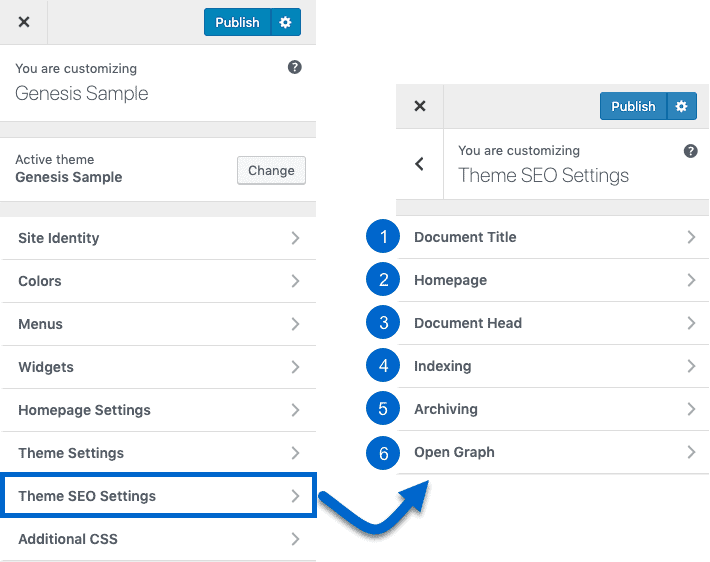Screen dimensions: 710x562
Task: Expand Archiving using its chevron
Action: pyautogui.click(x=691, y=409)
